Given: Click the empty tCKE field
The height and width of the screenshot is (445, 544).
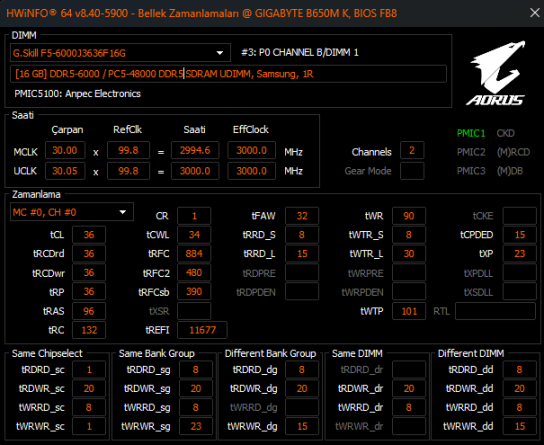Looking at the screenshot, I should point(520,216).
